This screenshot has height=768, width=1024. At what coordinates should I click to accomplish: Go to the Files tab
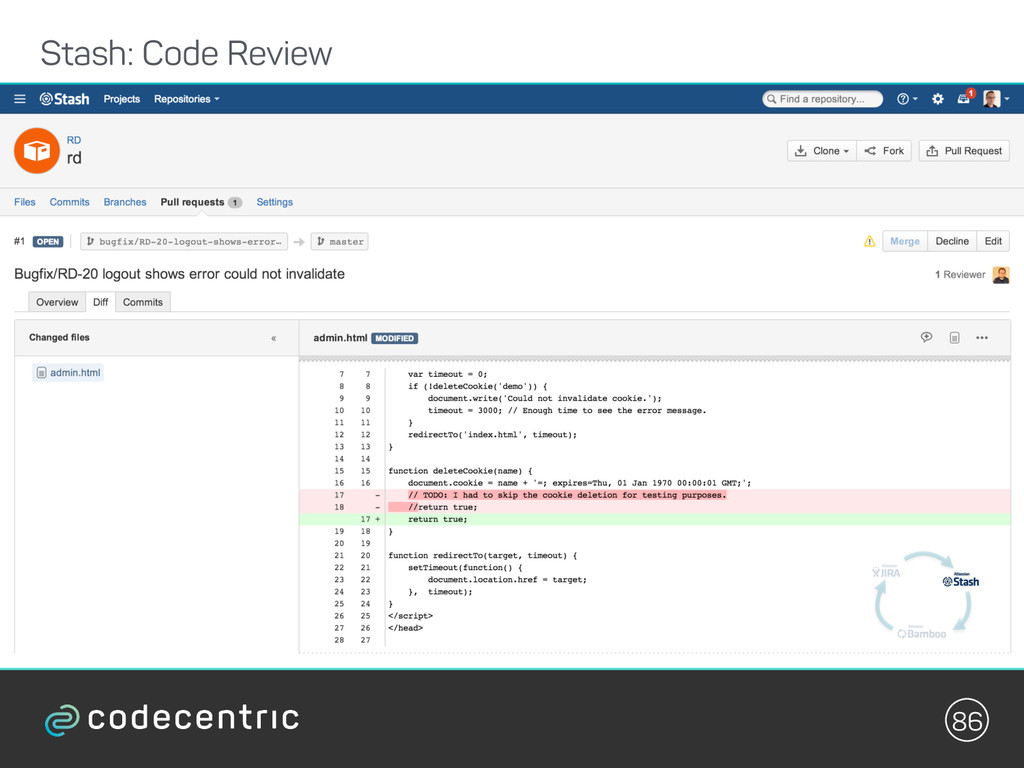coord(25,202)
